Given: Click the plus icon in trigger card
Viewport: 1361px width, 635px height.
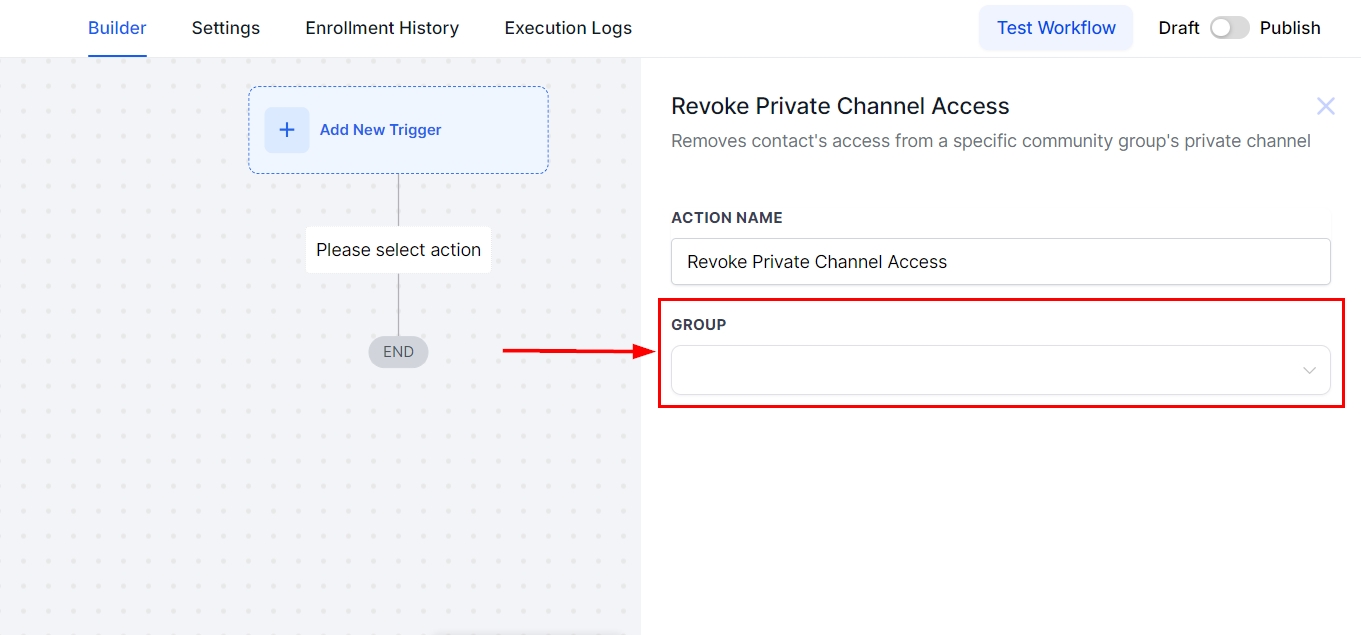Looking at the screenshot, I should coord(287,130).
